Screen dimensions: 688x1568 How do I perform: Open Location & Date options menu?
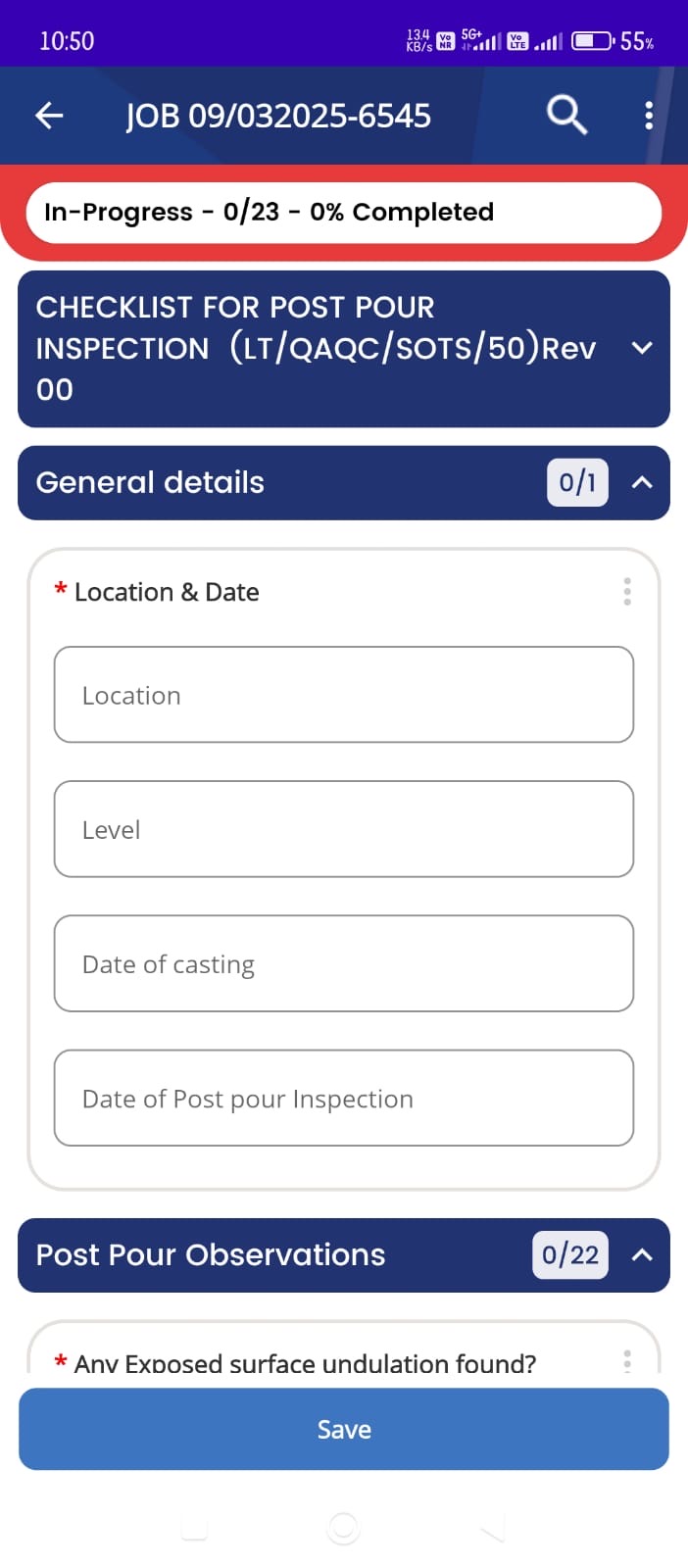[627, 591]
